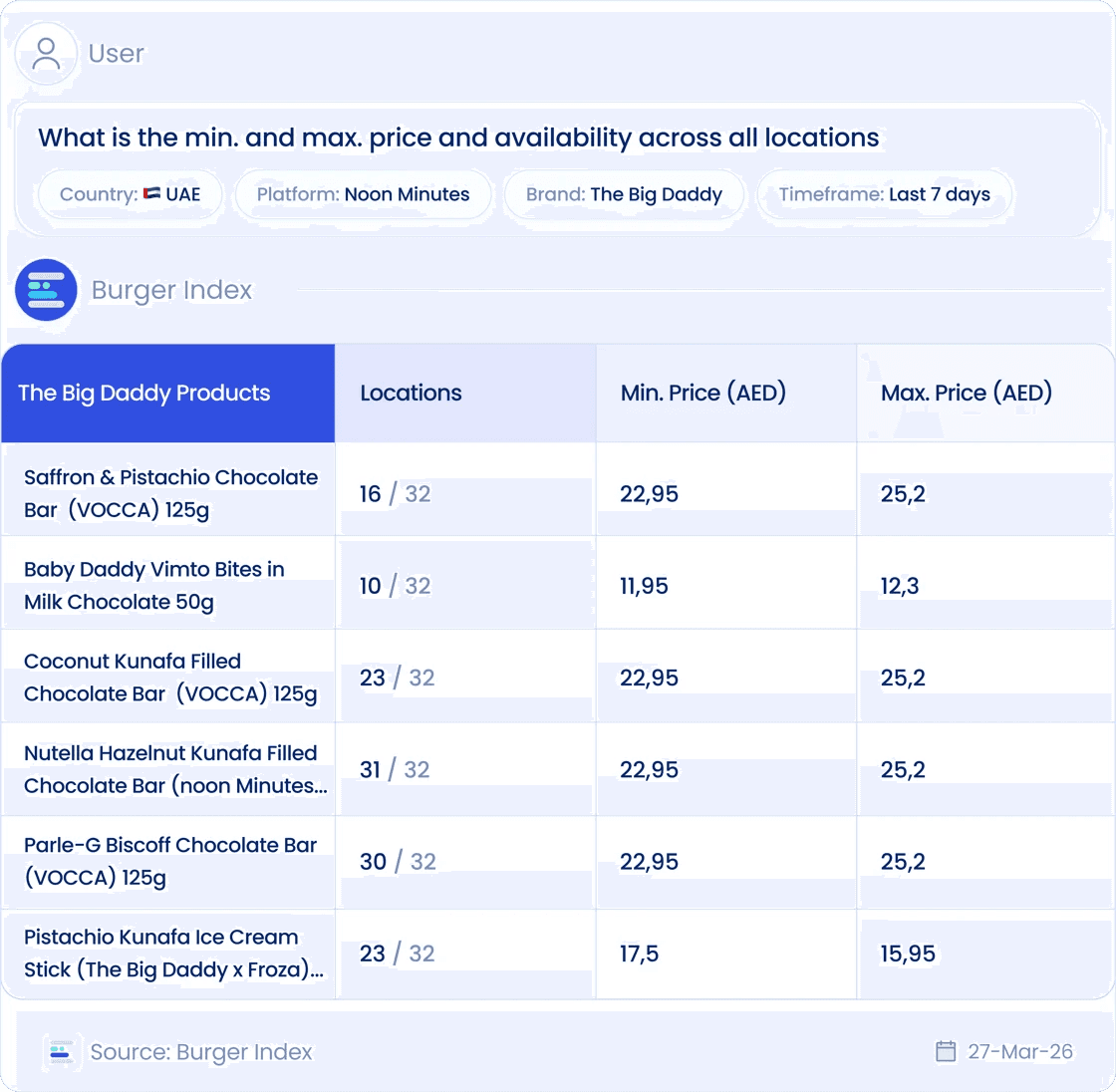Click the User avatar icon
This screenshot has height=1092, width=1116.
tap(46, 54)
